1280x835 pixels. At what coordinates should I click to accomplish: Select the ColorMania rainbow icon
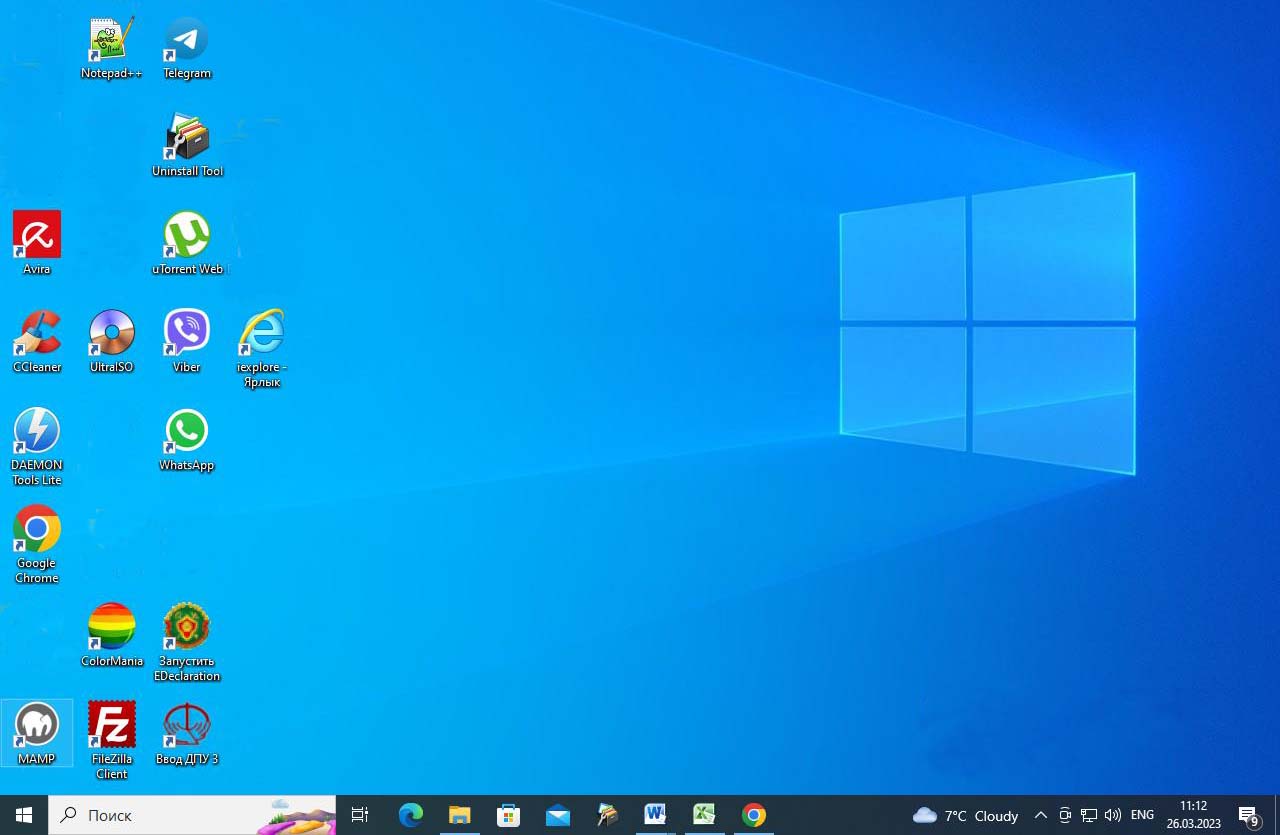pos(111,628)
